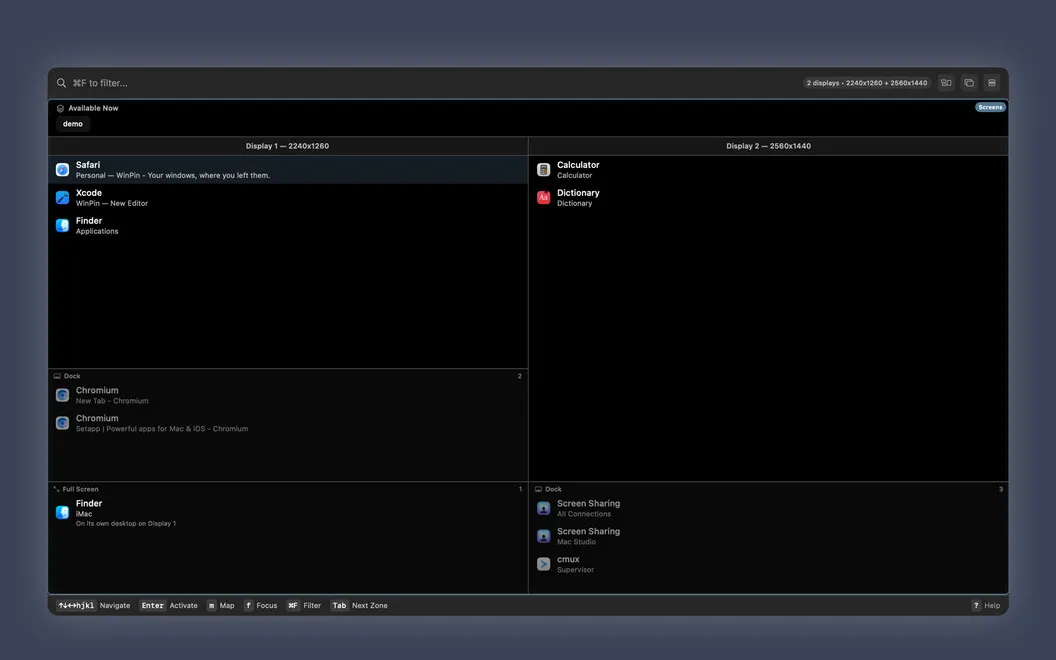Click the Display 2 'Dock' section label
The height and width of the screenshot is (660, 1056).
click(553, 490)
